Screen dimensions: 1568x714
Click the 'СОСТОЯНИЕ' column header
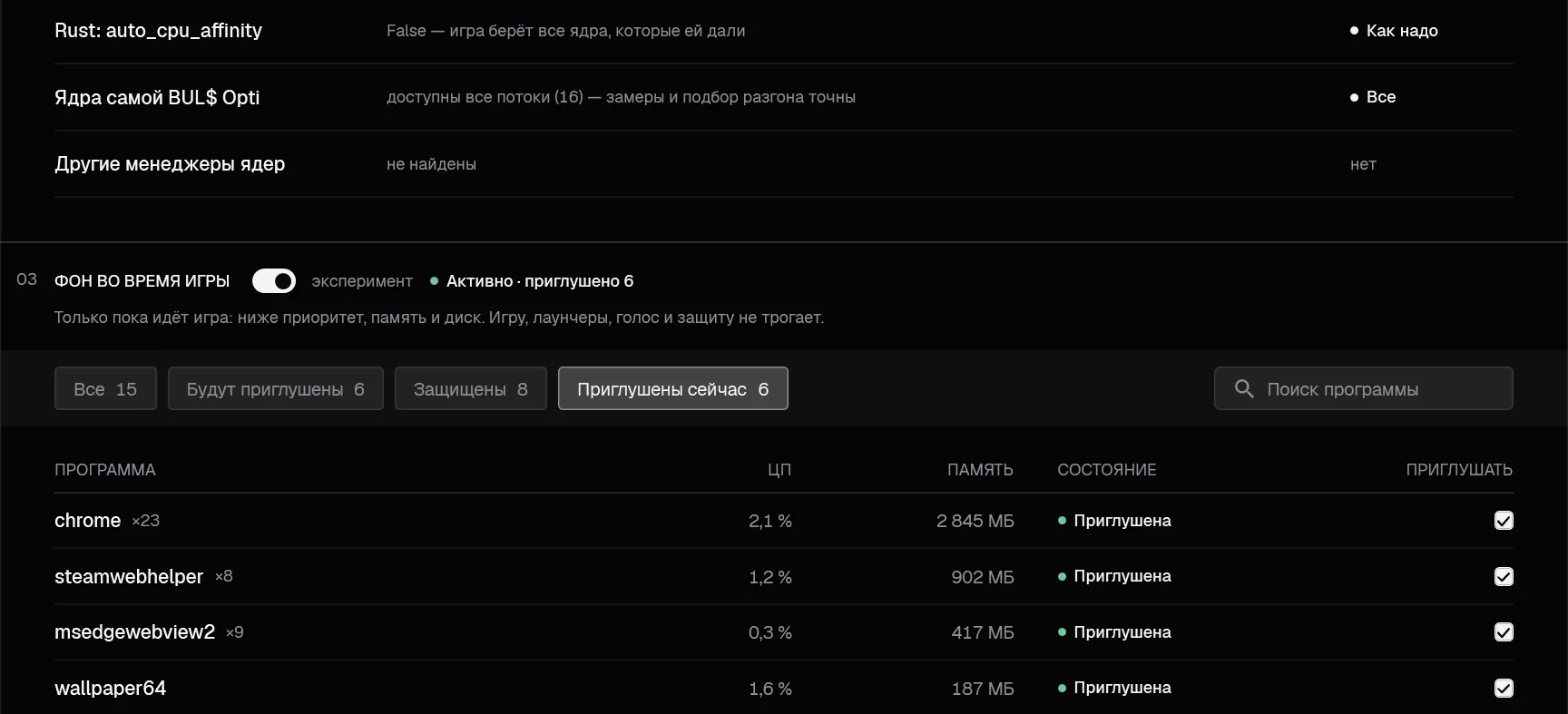coord(1107,470)
